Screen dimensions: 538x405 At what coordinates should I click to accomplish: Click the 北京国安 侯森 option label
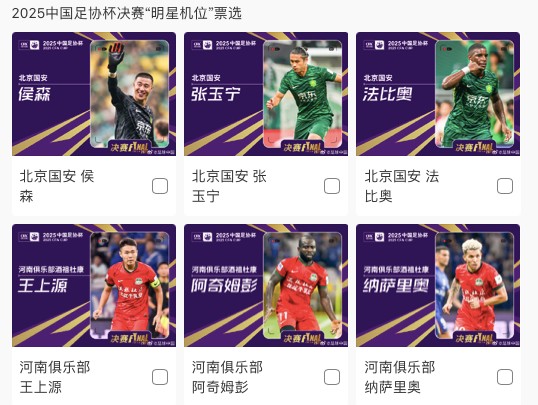pyautogui.click(x=57, y=186)
